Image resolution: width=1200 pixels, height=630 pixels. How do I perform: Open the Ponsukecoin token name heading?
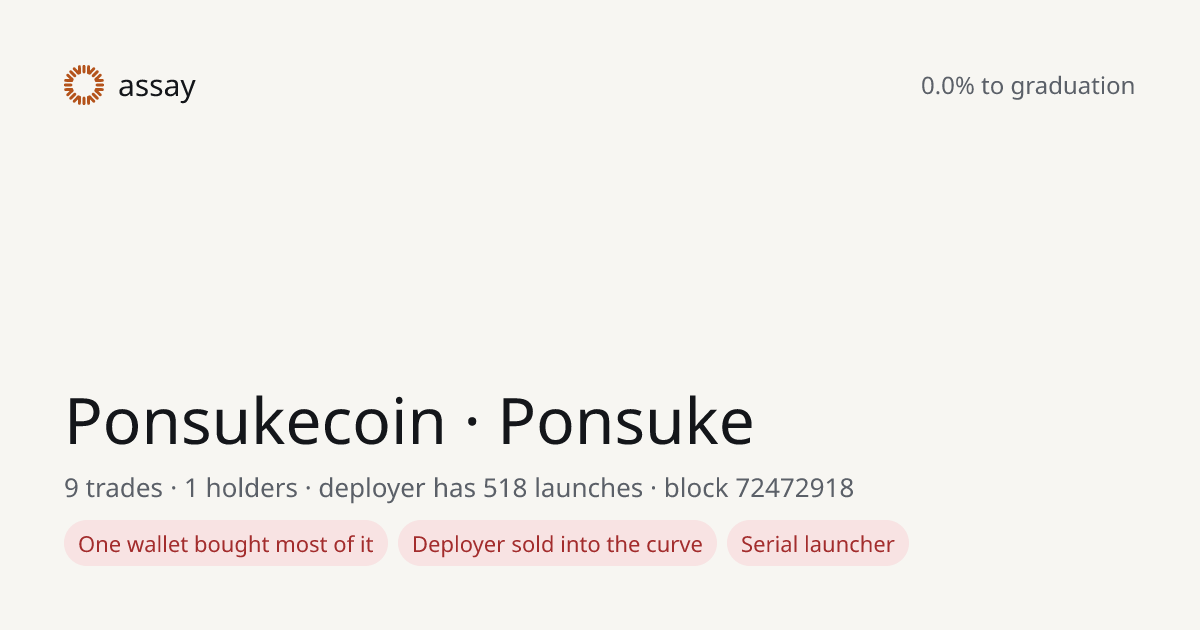[255, 423]
